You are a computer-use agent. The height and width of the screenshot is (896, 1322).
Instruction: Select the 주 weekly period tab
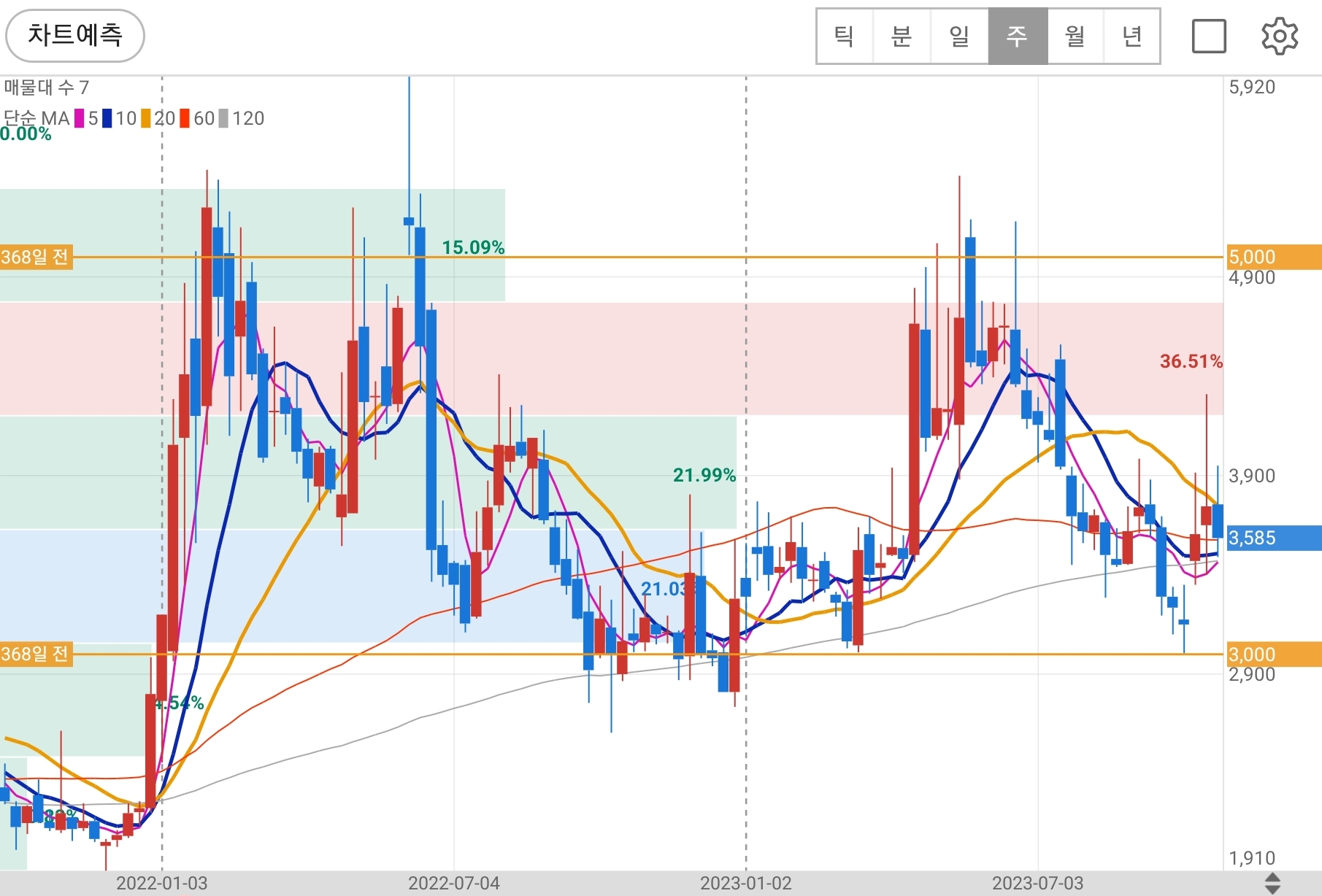point(1018,36)
